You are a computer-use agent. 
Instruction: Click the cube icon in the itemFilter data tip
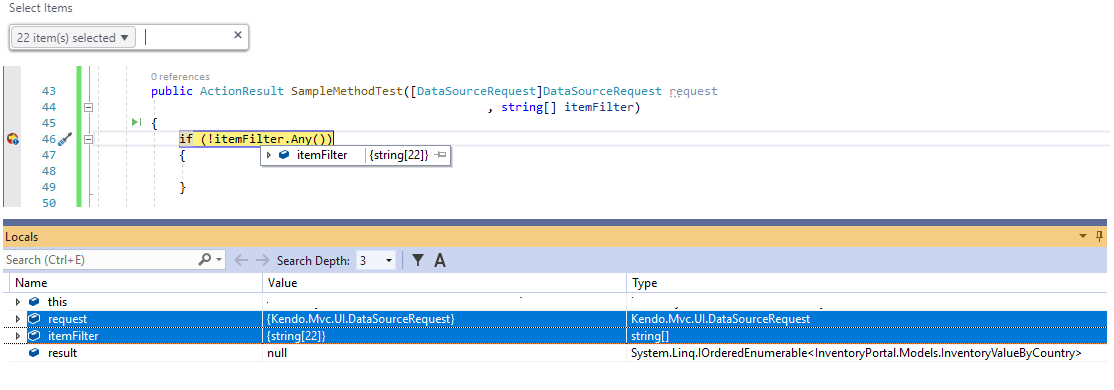(284, 155)
